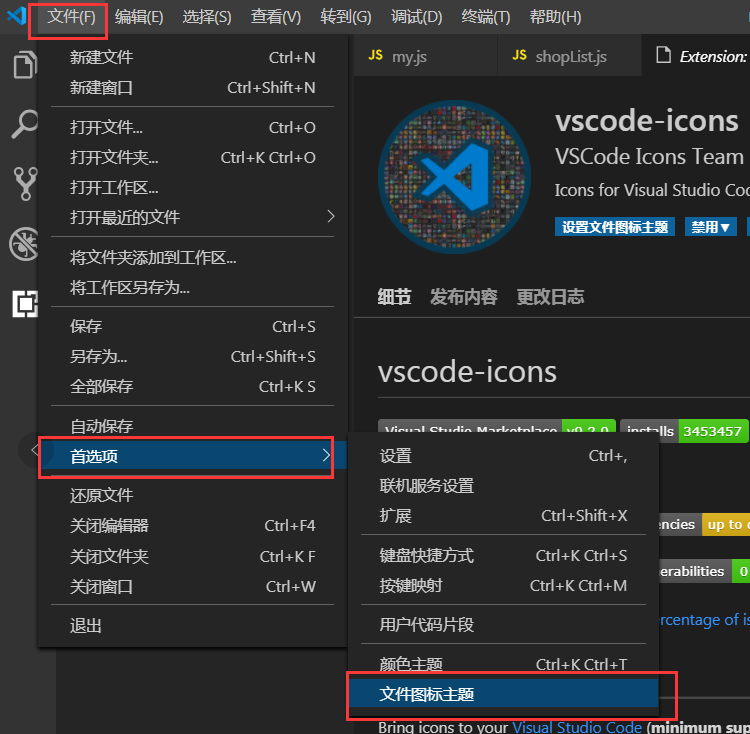Click the JS icon on my.js tab
Screen dimensions: 750x734
click(x=375, y=55)
